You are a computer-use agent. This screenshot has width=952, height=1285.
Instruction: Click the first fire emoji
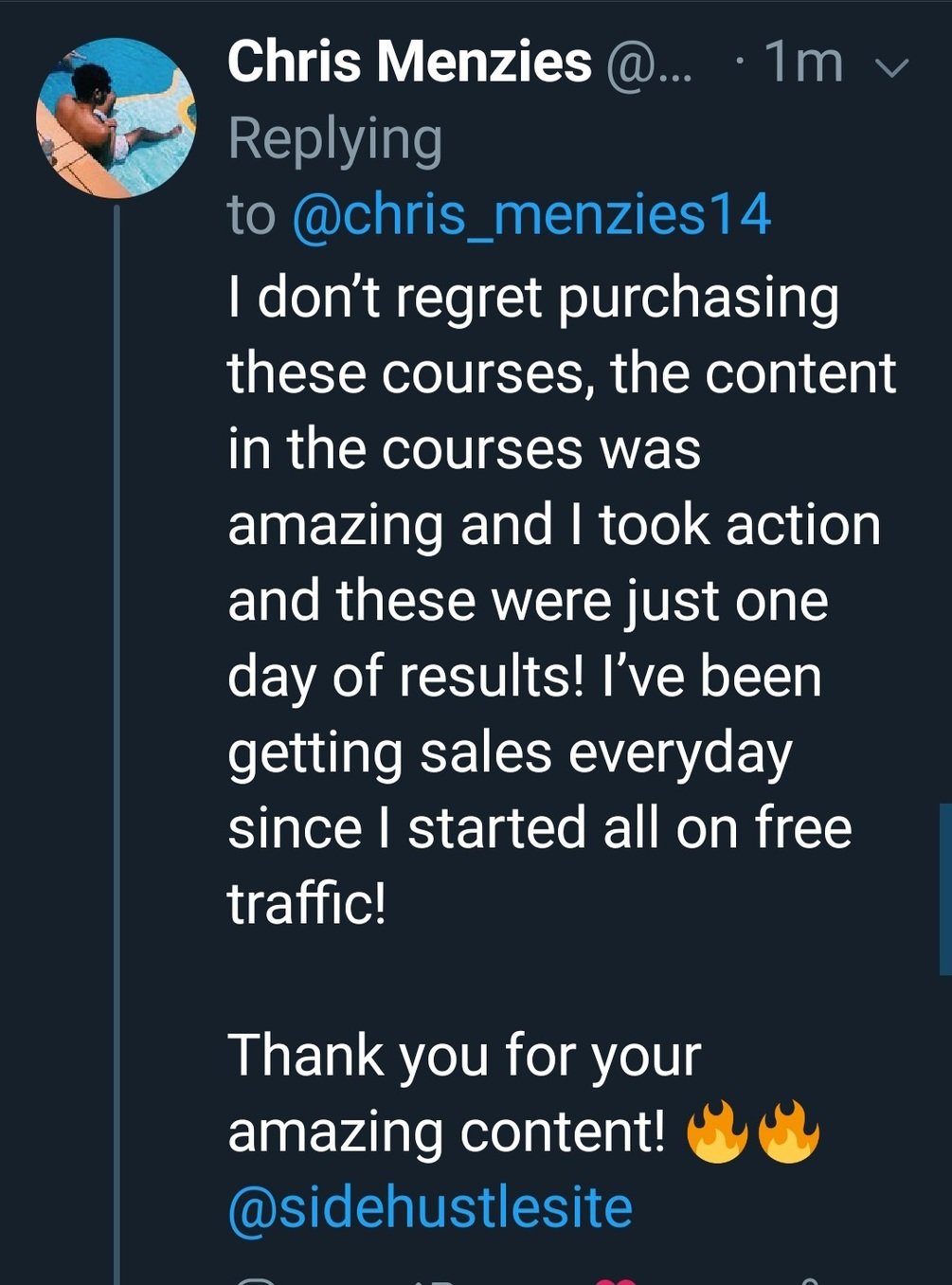tap(716, 1131)
